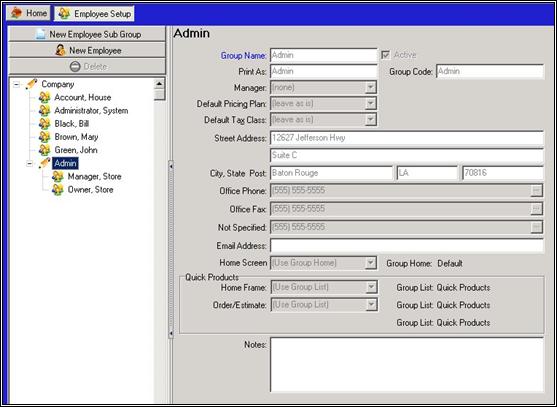Screen dimensions: 557x407
Task: Click the Employee Setup tab icon
Action: click(64, 13)
